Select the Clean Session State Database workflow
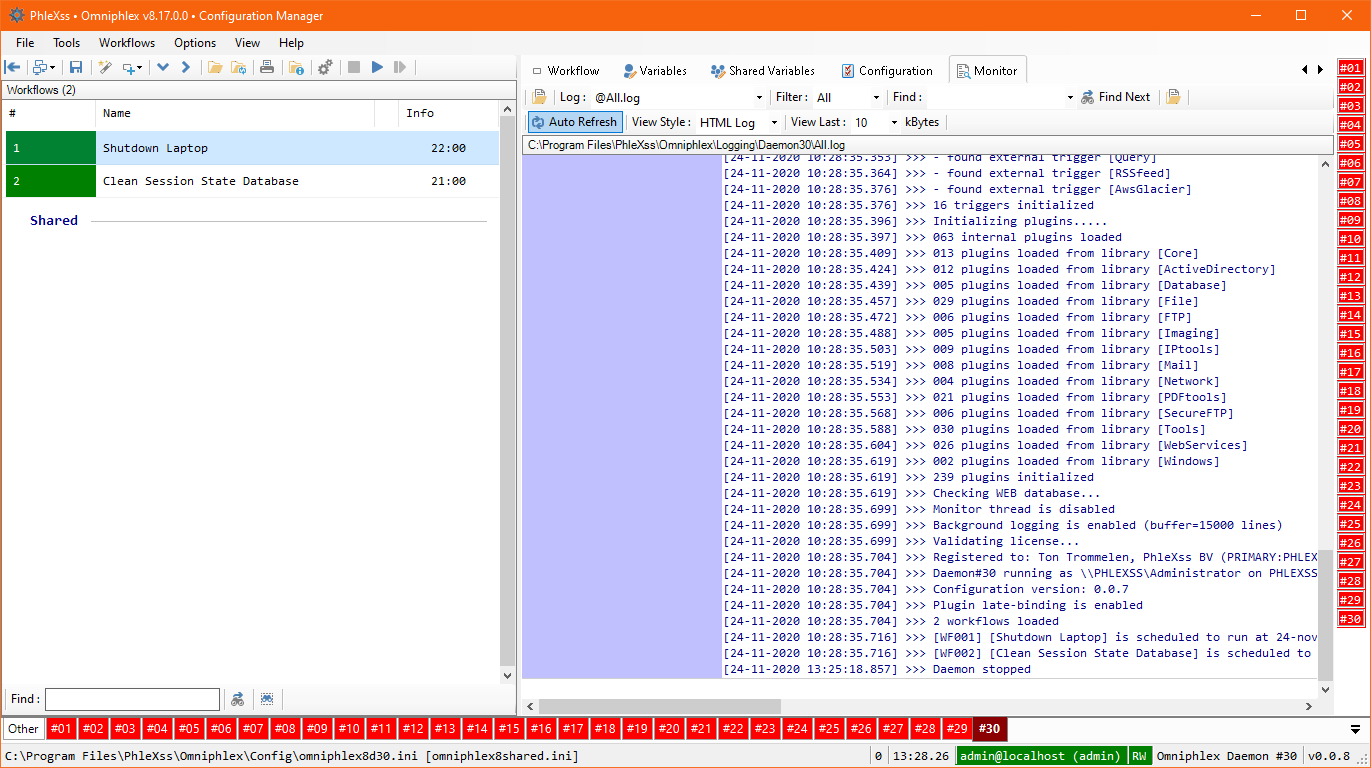The image size is (1371, 768). tap(252, 181)
